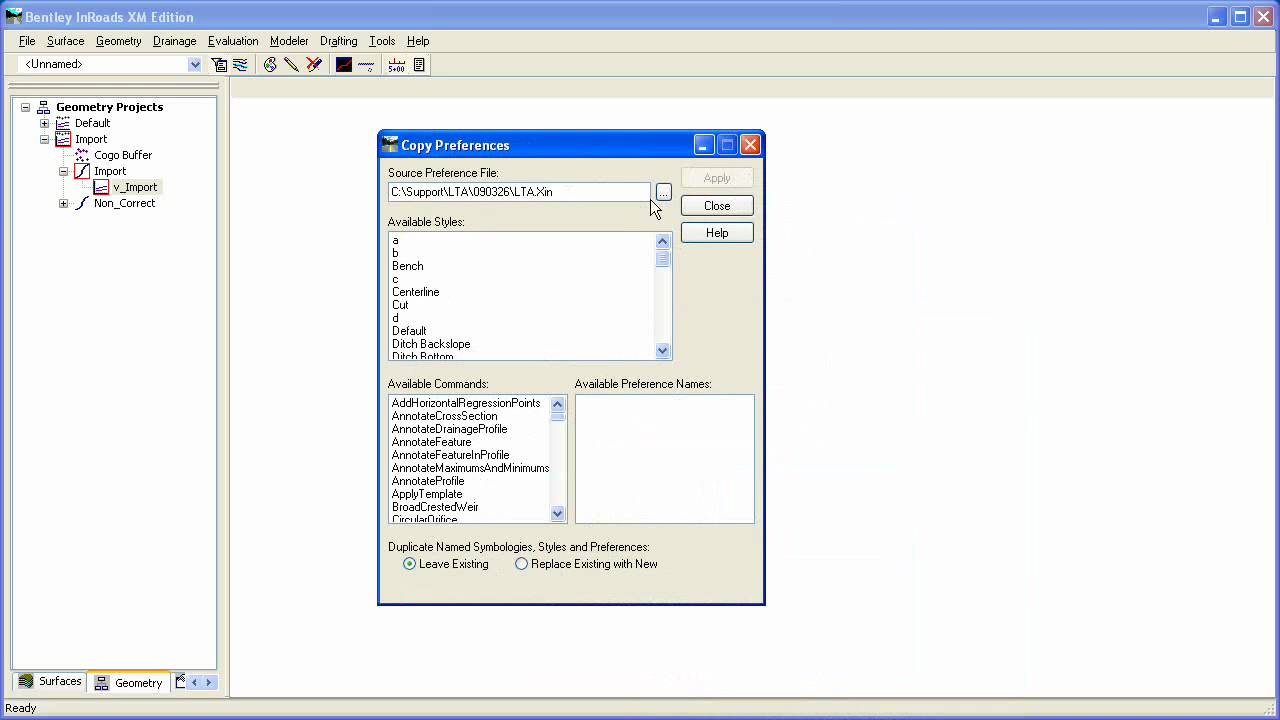The height and width of the screenshot is (720, 1280).
Task: Click the Source Preference File path field
Action: (x=519, y=192)
